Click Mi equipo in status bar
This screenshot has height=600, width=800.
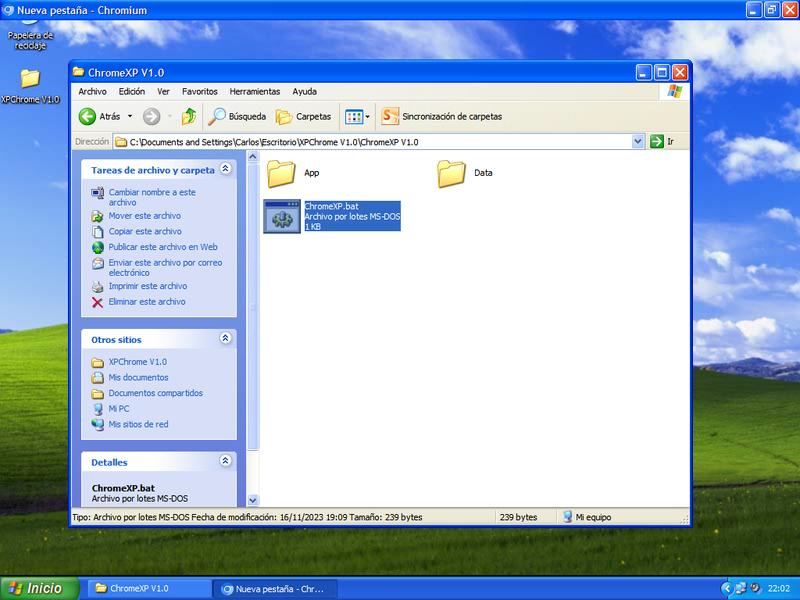[x=587, y=517]
